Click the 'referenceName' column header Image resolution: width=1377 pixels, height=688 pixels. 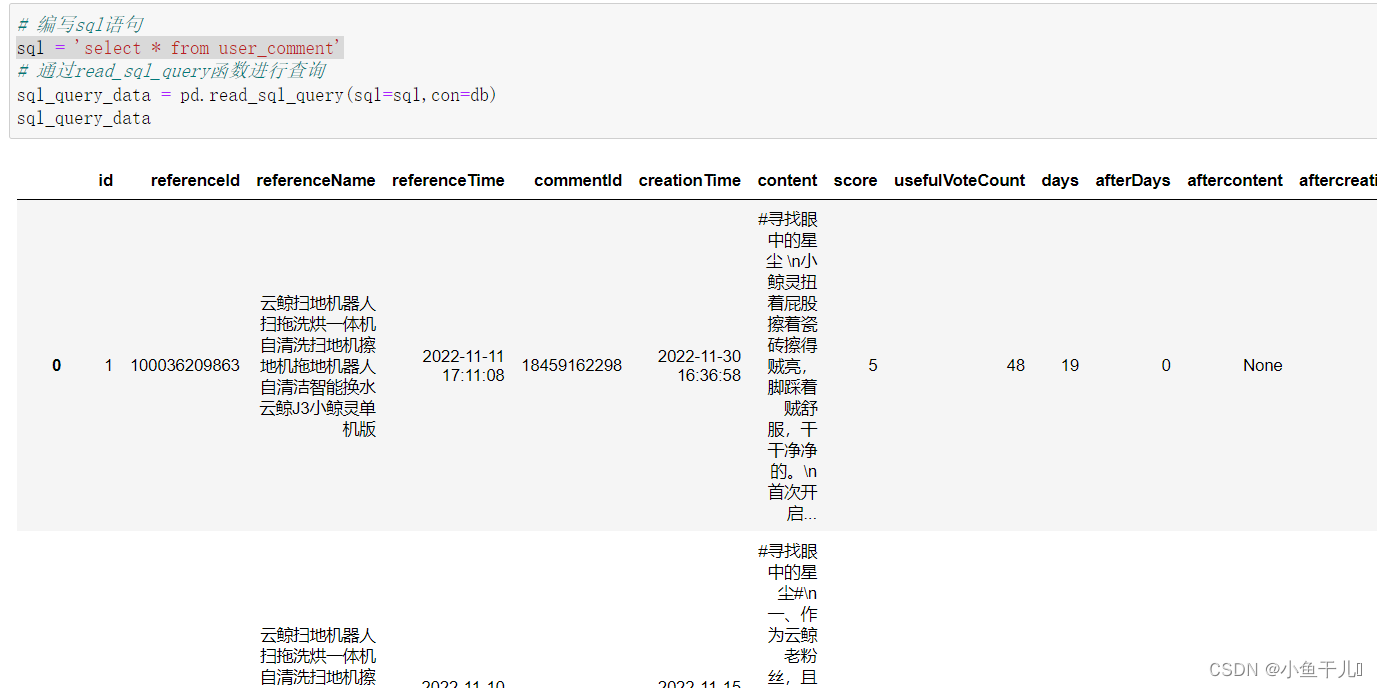pyautogui.click(x=316, y=180)
